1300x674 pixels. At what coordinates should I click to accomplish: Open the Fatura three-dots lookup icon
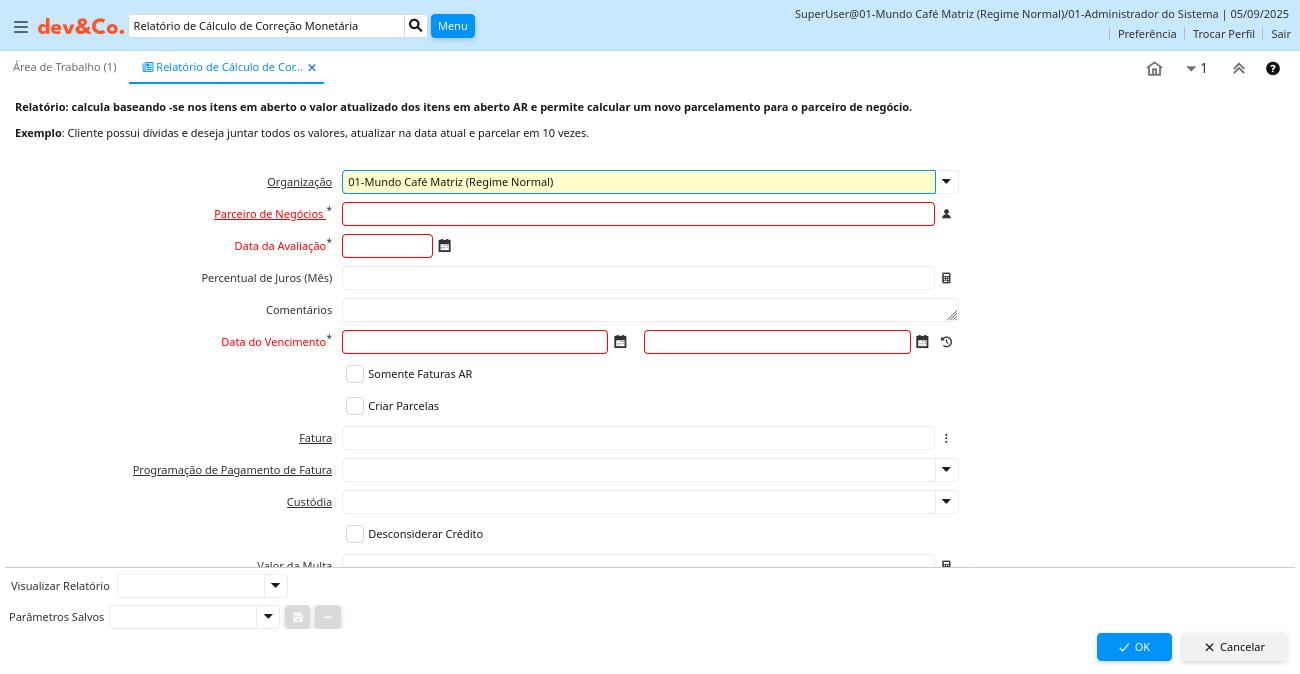946,438
